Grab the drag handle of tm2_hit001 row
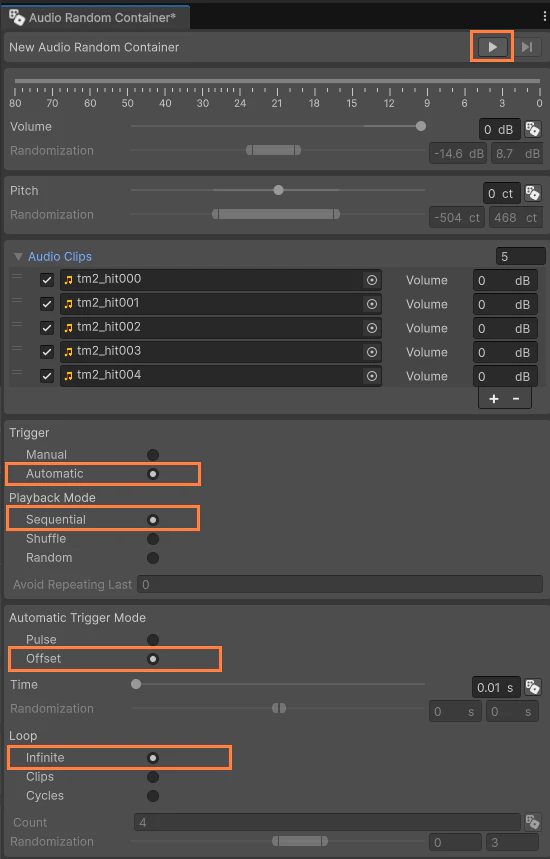This screenshot has height=859, width=550. [17, 300]
